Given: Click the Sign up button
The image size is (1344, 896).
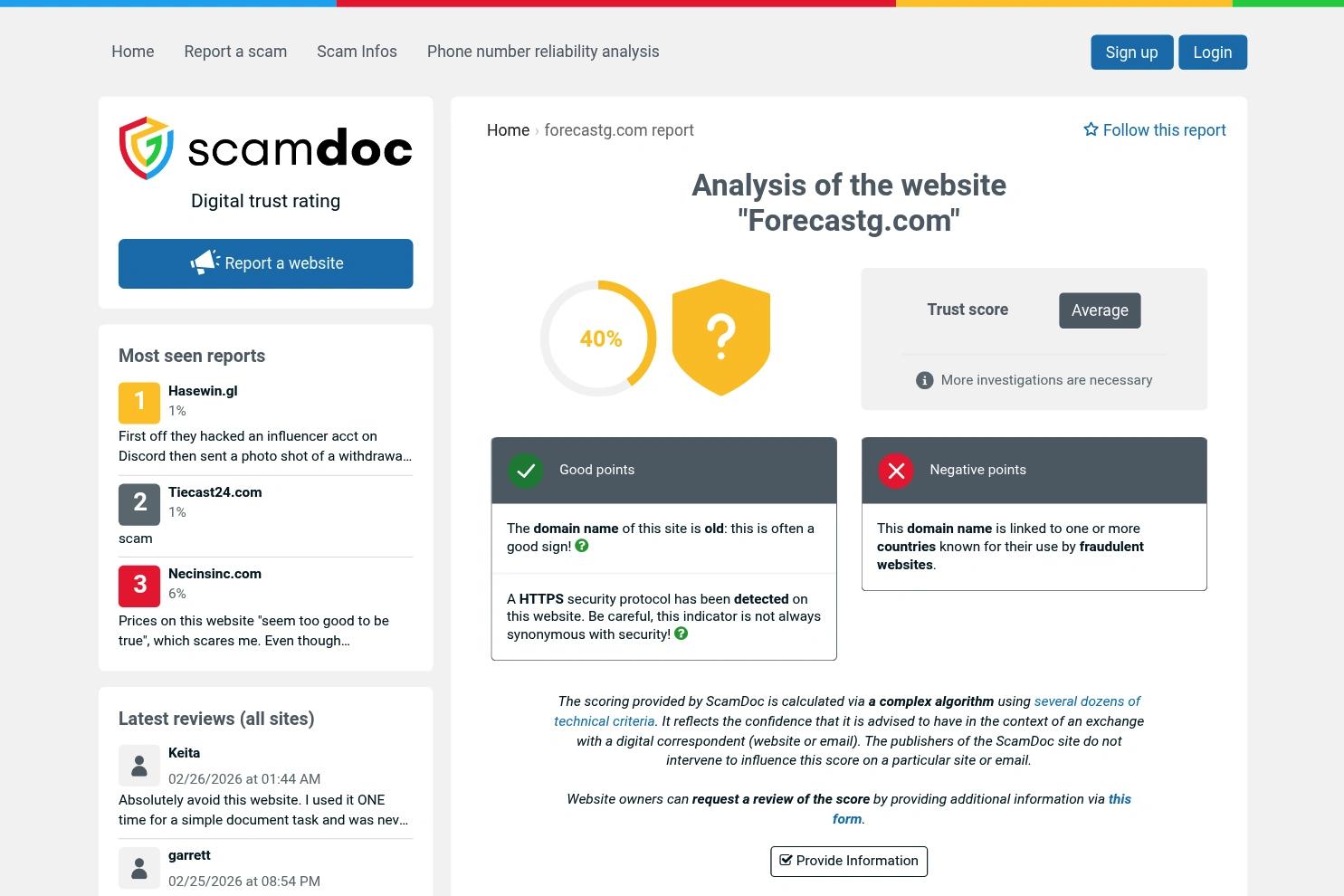Looking at the screenshot, I should (1131, 52).
